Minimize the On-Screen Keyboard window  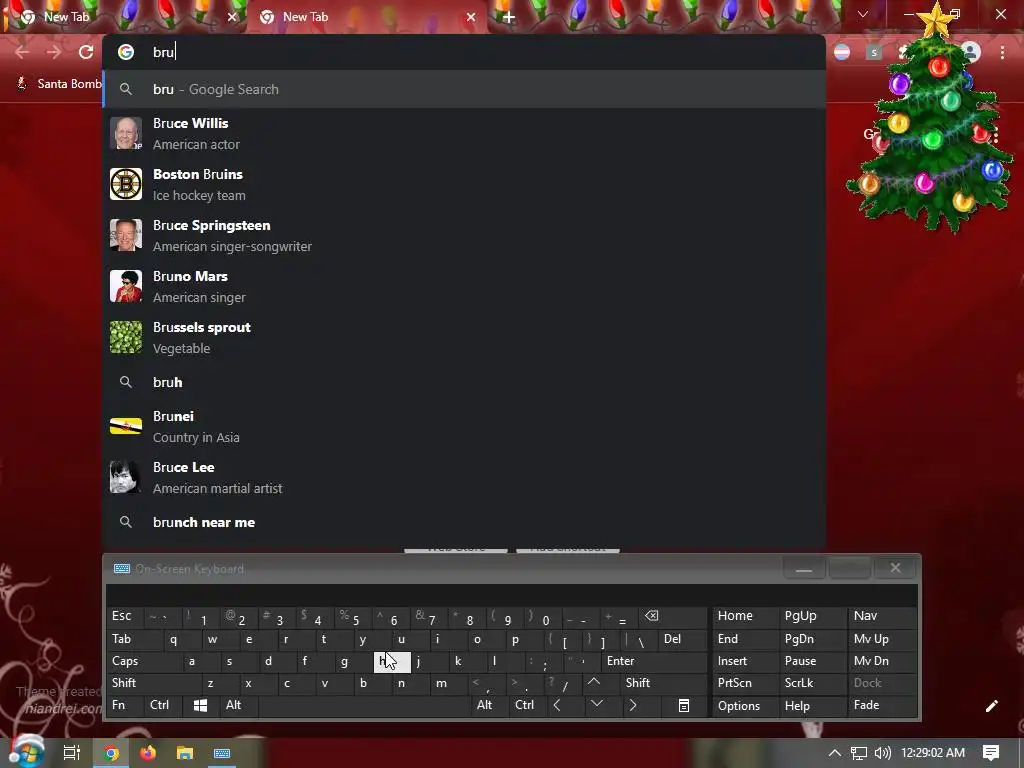(x=804, y=569)
